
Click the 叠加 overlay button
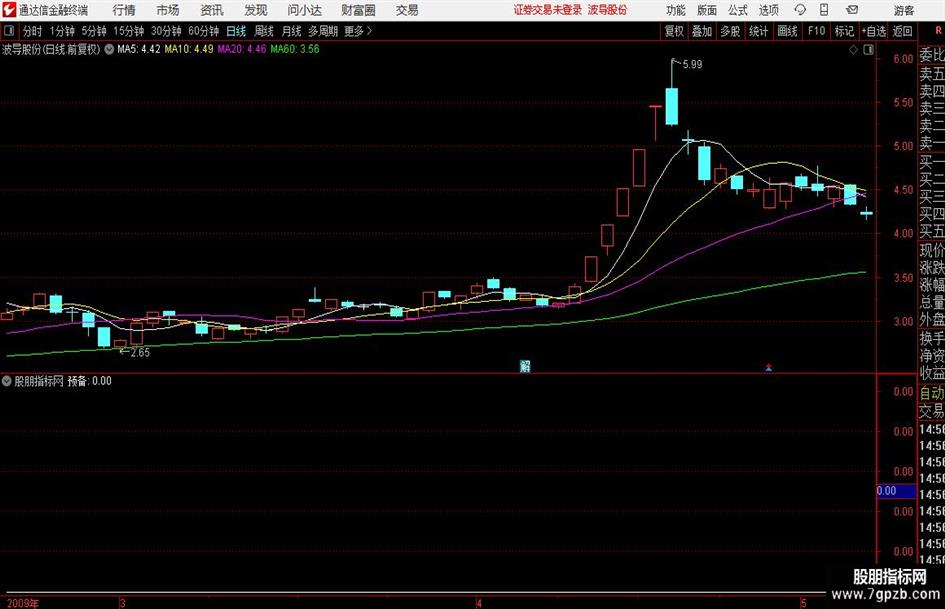(x=702, y=31)
